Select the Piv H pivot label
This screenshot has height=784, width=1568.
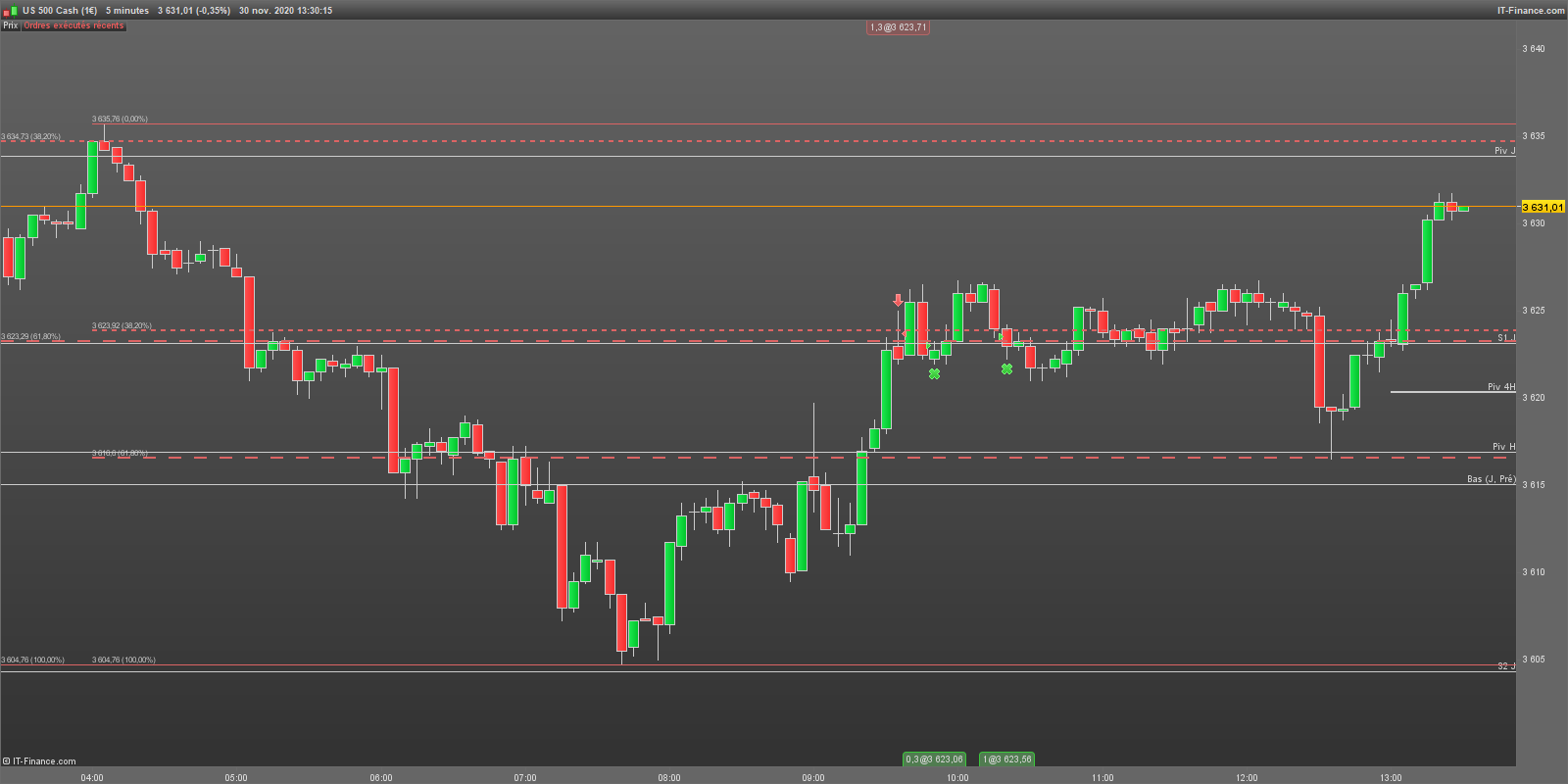1503,447
